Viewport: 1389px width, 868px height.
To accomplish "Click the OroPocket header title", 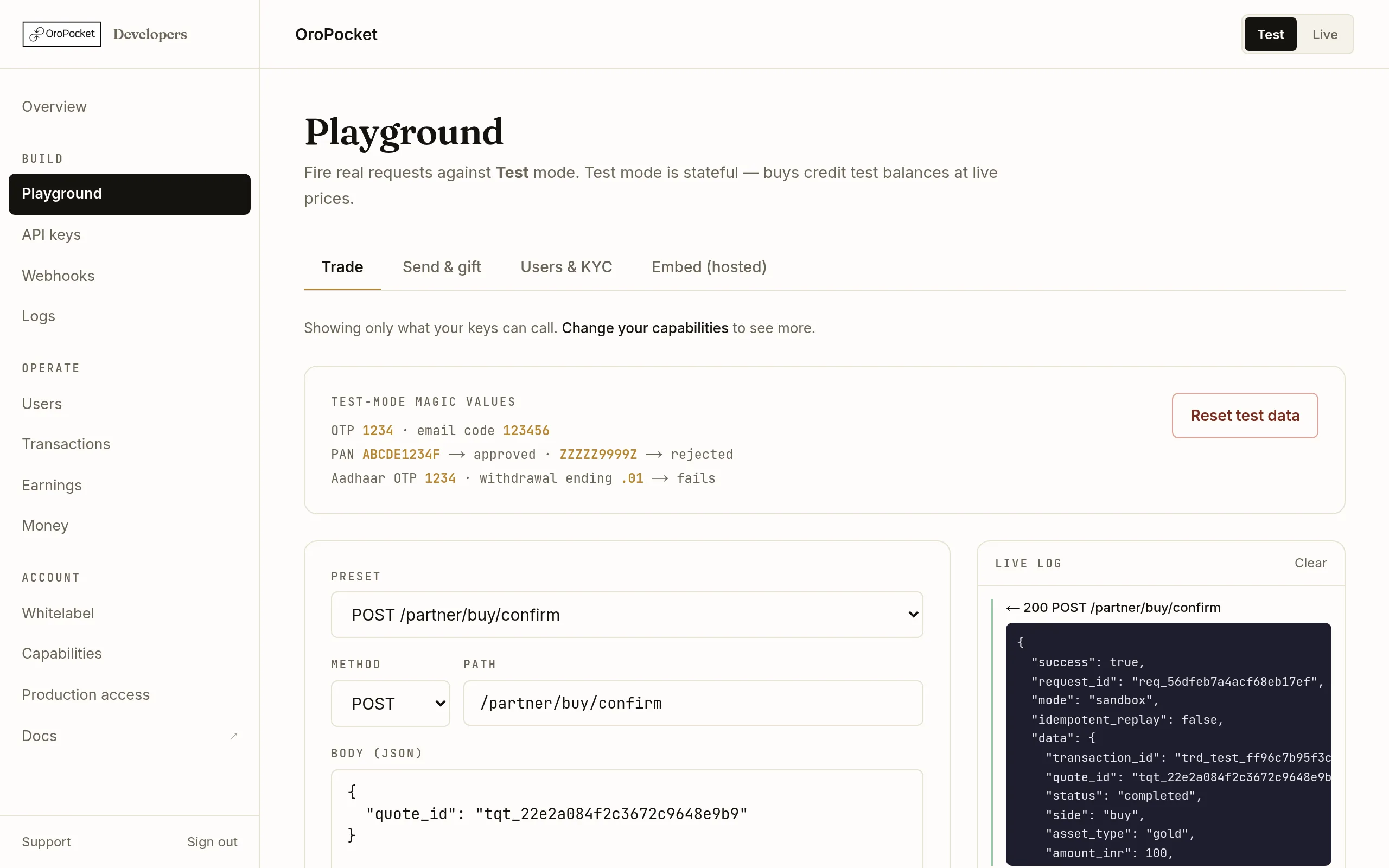I will click(x=336, y=34).
